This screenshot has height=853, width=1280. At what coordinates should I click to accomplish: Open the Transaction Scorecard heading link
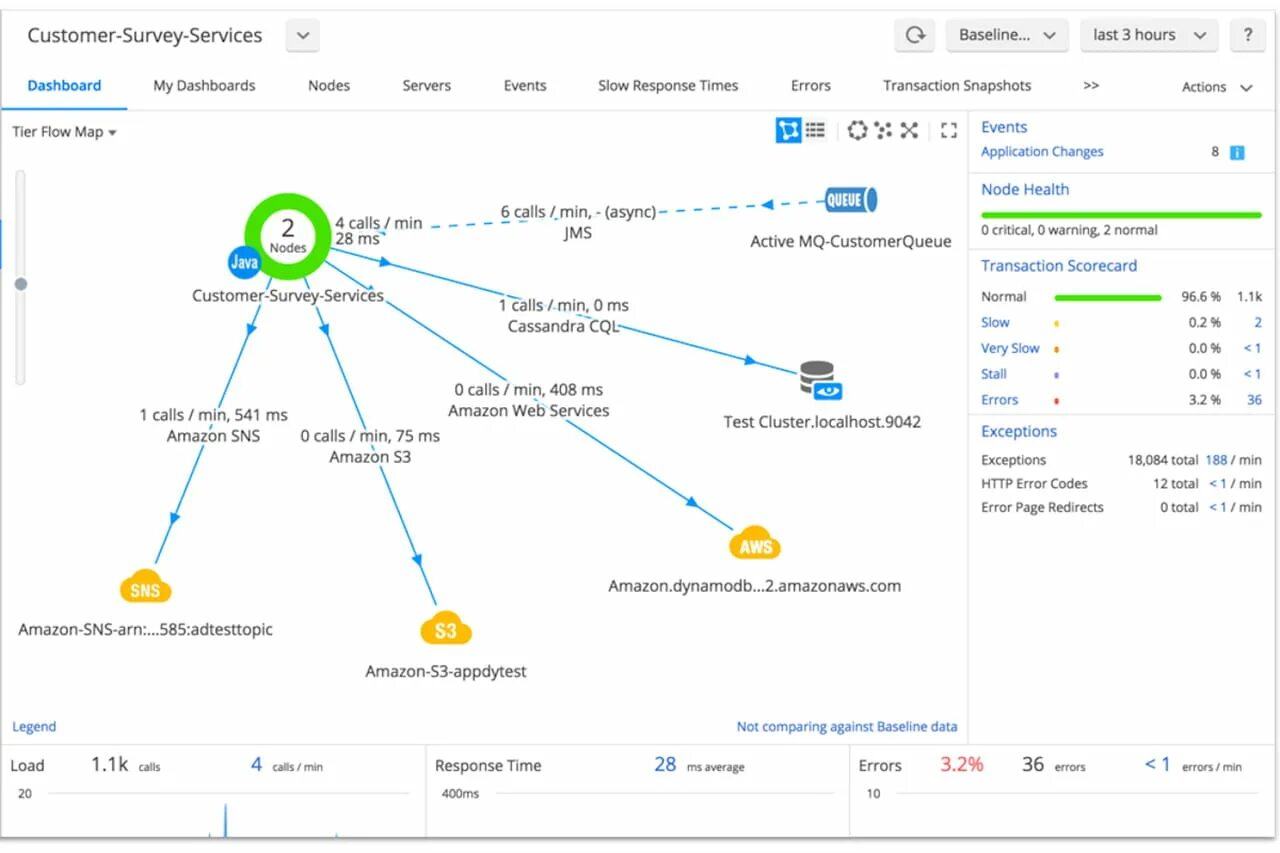pyautogui.click(x=1059, y=266)
